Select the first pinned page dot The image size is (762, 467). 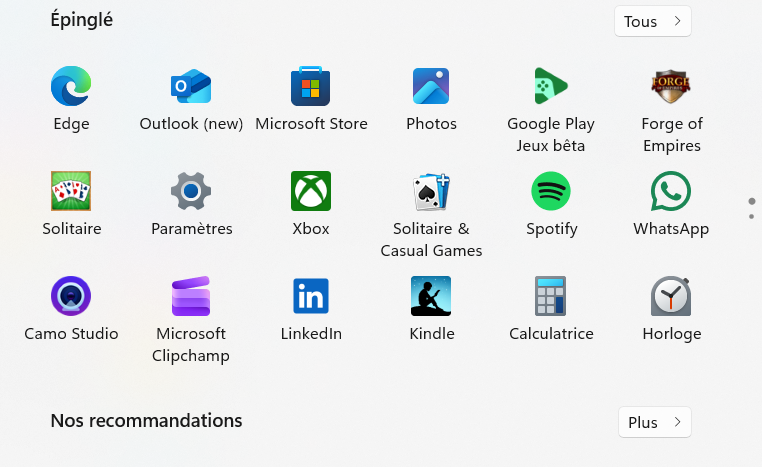click(x=752, y=201)
